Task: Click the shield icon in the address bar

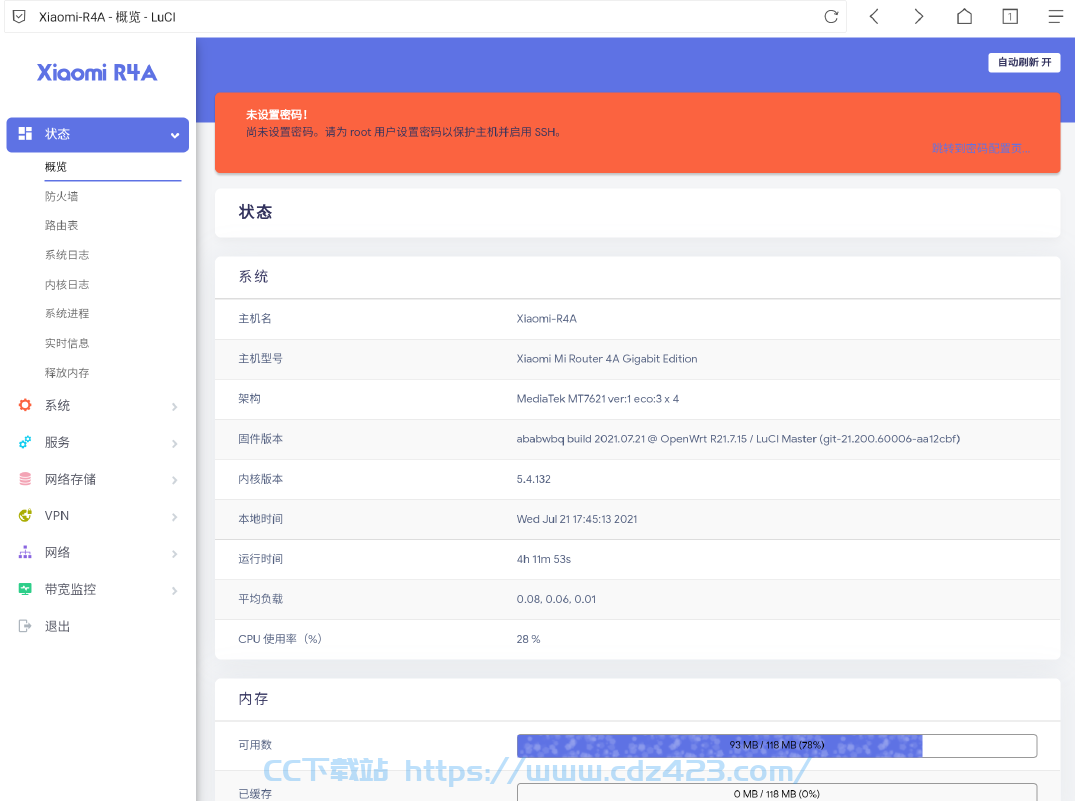Action: pos(19,16)
